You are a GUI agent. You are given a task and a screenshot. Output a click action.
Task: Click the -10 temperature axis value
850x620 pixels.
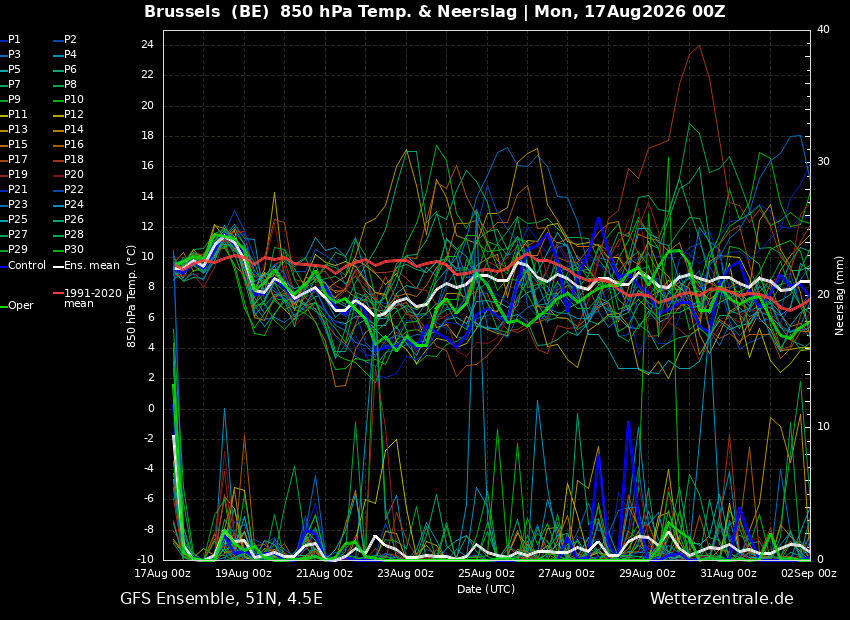145,559
